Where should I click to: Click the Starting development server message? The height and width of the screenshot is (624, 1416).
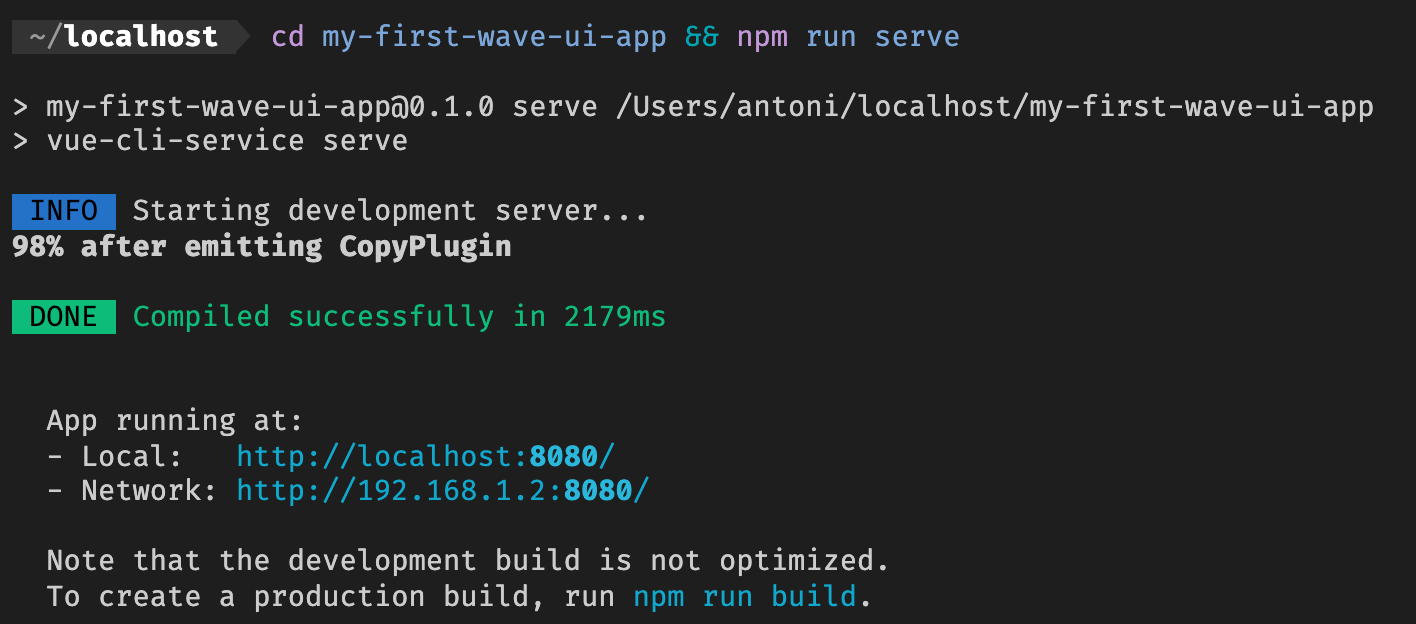pos(390,210)
